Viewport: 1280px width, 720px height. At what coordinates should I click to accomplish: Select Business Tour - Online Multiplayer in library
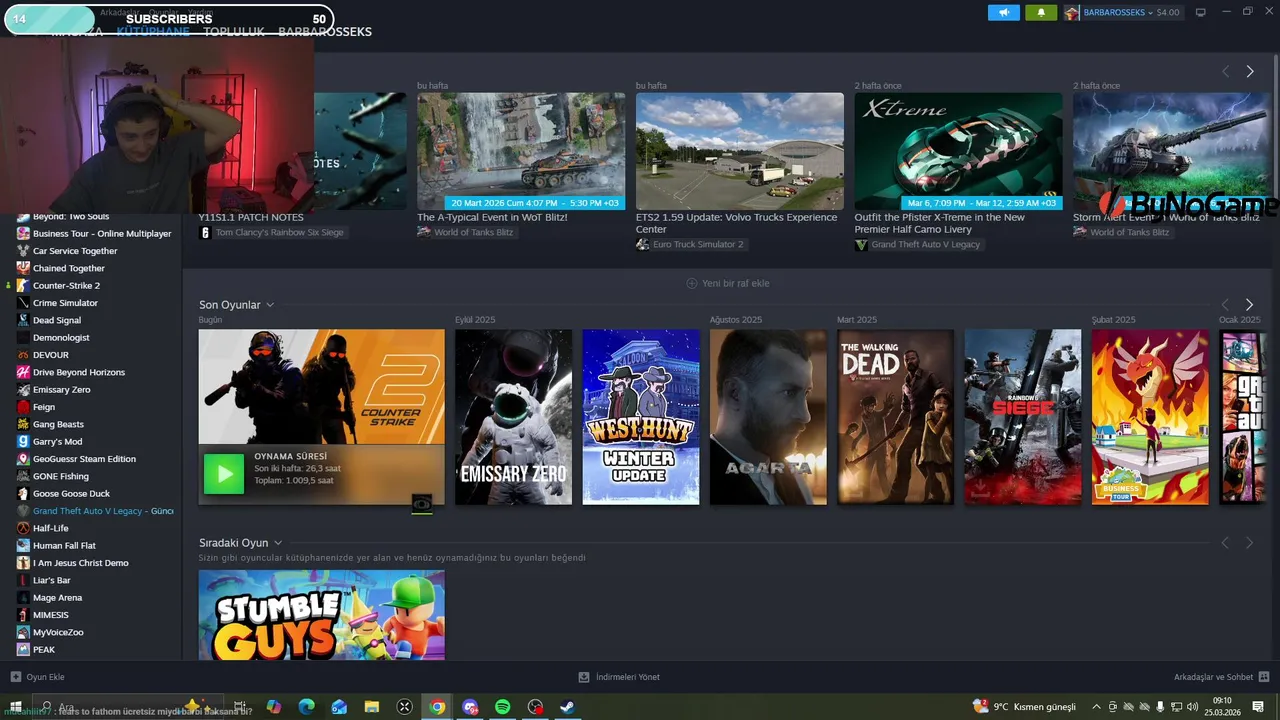click(x=102, y=234)
